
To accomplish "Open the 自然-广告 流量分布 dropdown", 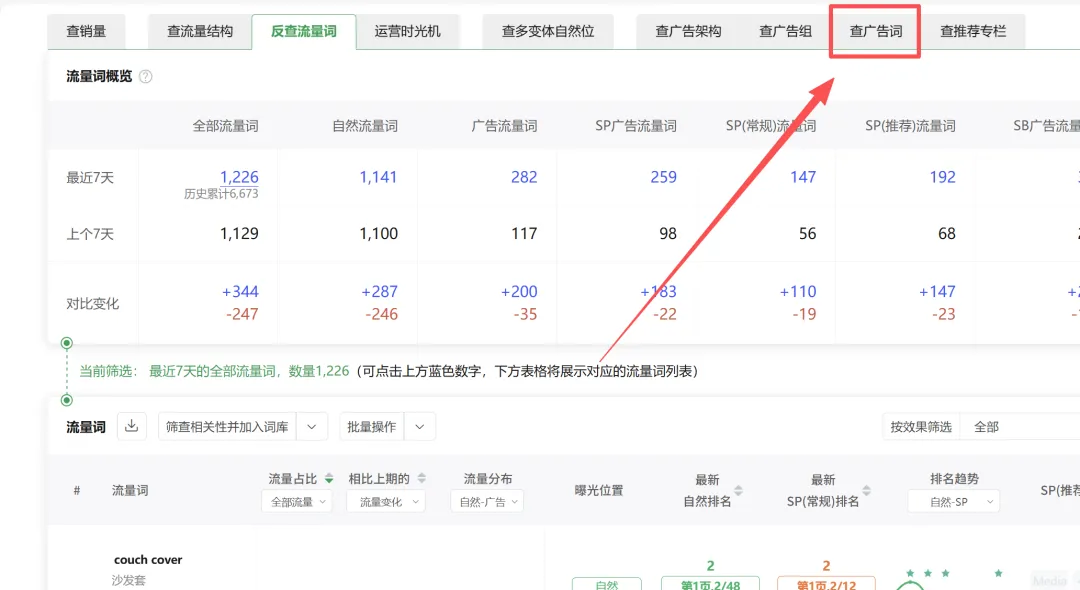I will (x=487, y=502).
